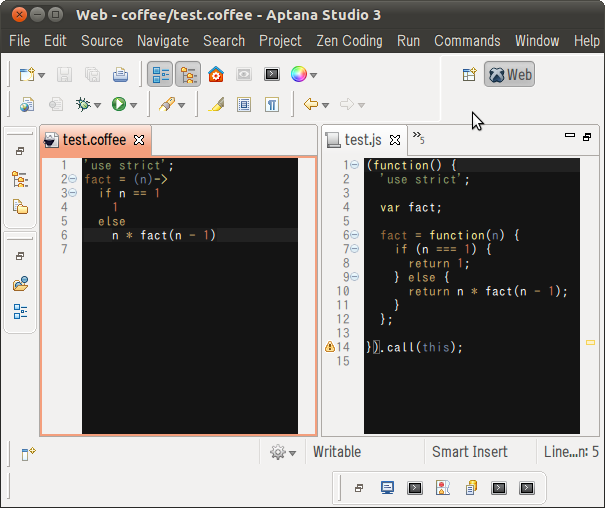Open the Aptana Studio home icon
Image resolution: width=605 pixels, height=508 pixels.
216,74
